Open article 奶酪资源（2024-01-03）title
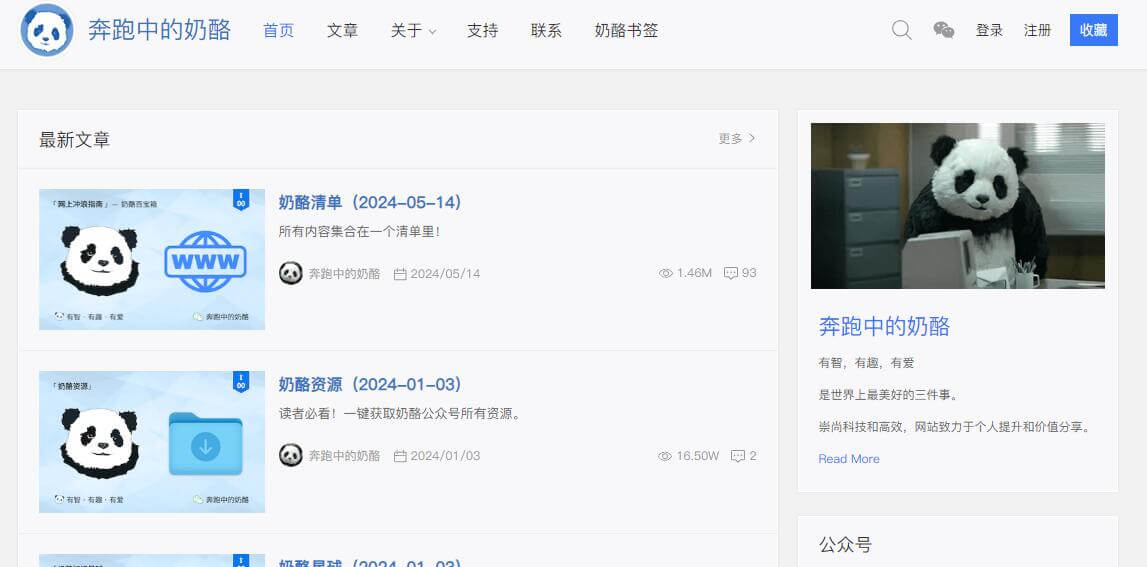Image resolution: width=1147 pixels, height=567 pixels. [x=371, y=384]
